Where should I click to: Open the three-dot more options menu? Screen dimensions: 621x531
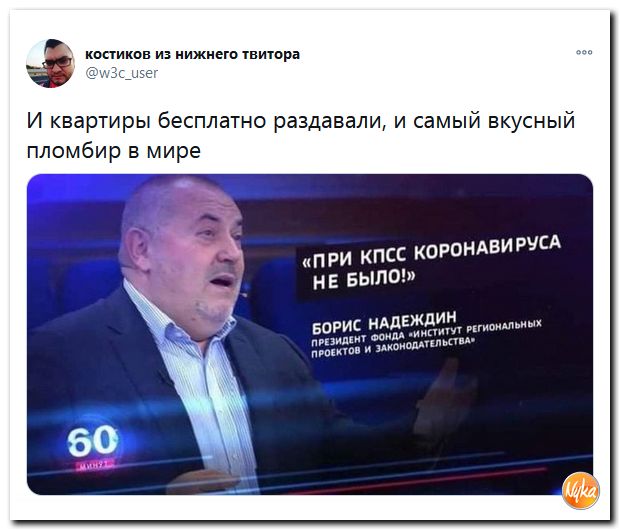[x=584, y=52]
